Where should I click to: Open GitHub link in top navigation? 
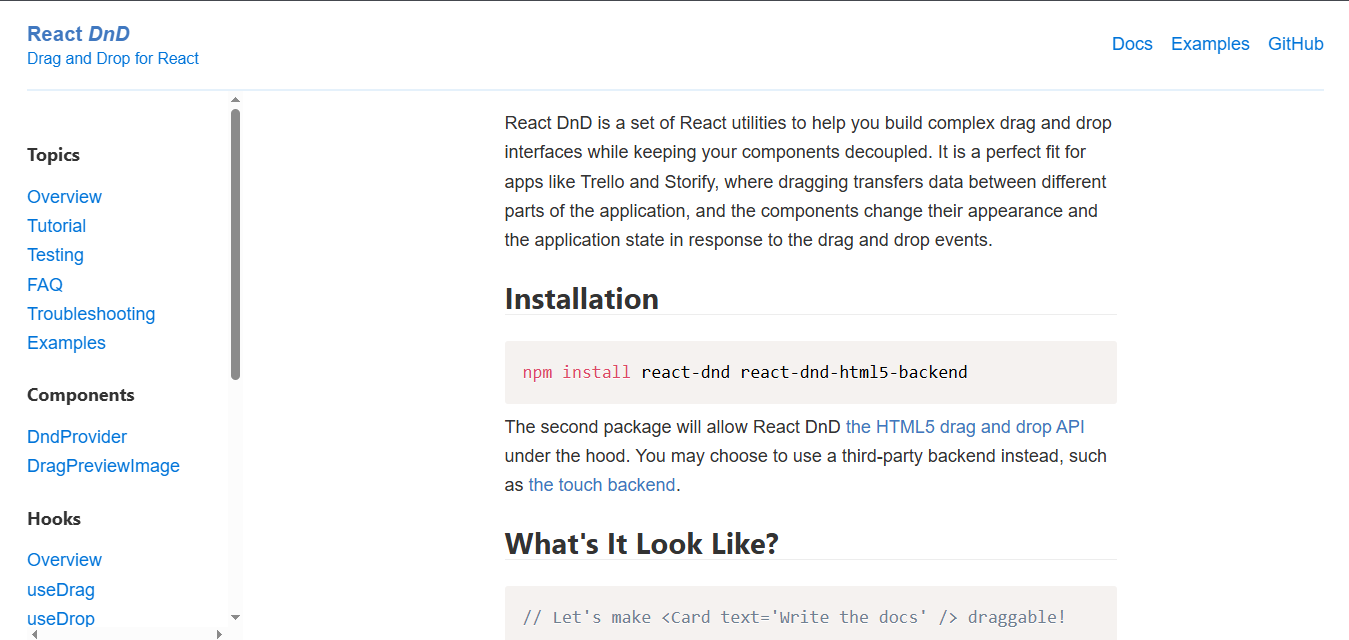coord(1296,44)
